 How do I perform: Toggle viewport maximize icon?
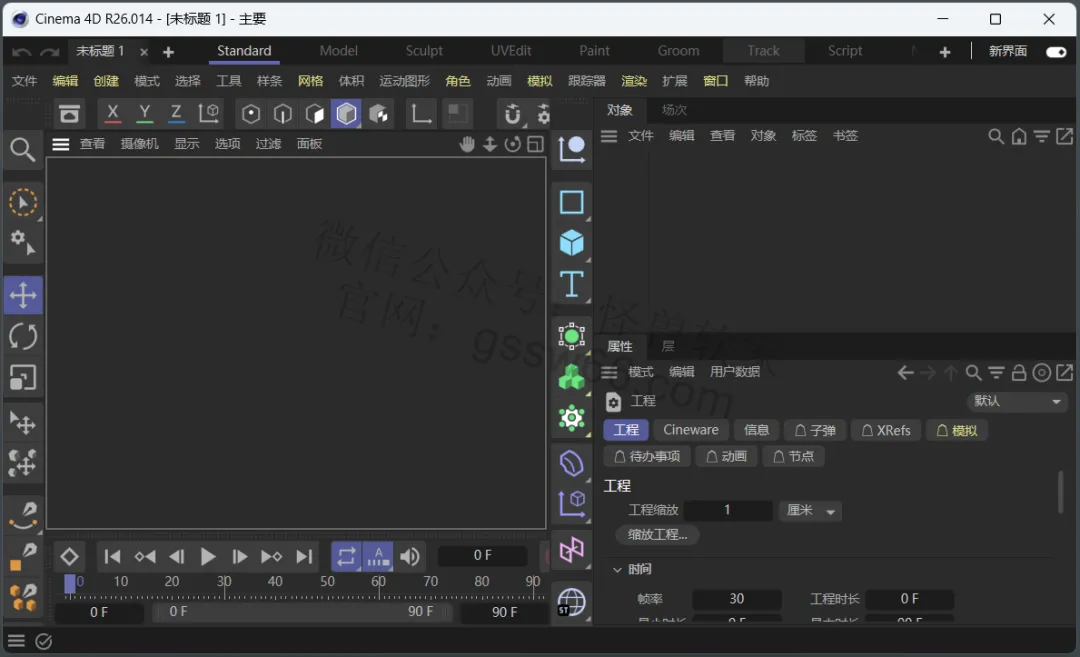pyautogui.click(x=535, y=144)
